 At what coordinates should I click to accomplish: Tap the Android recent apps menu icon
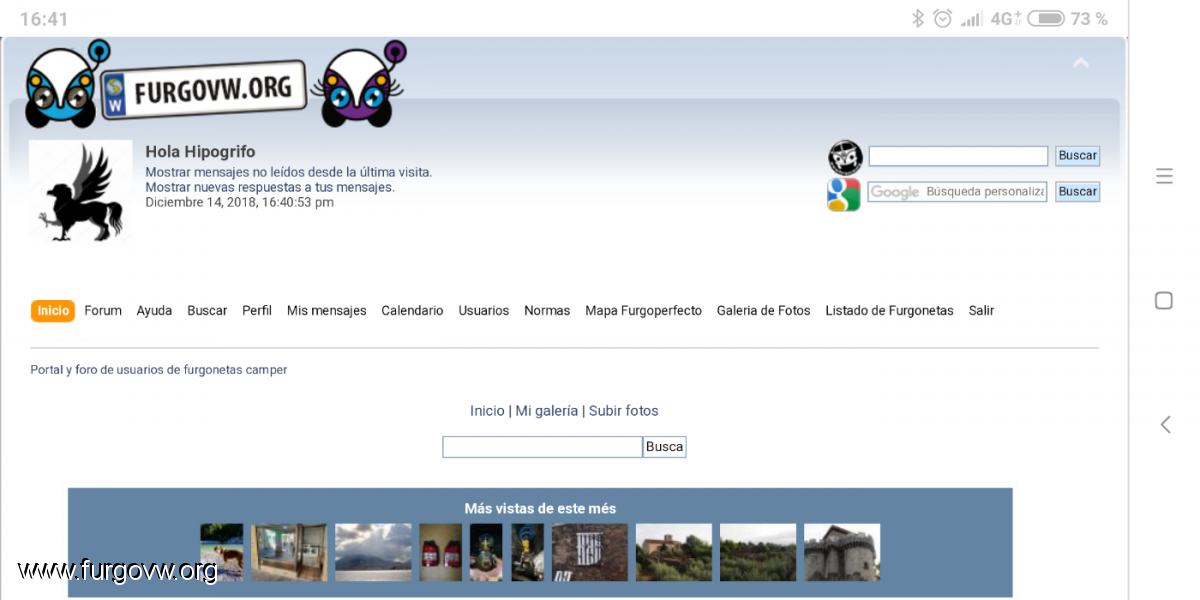[x=1164, y=176]
